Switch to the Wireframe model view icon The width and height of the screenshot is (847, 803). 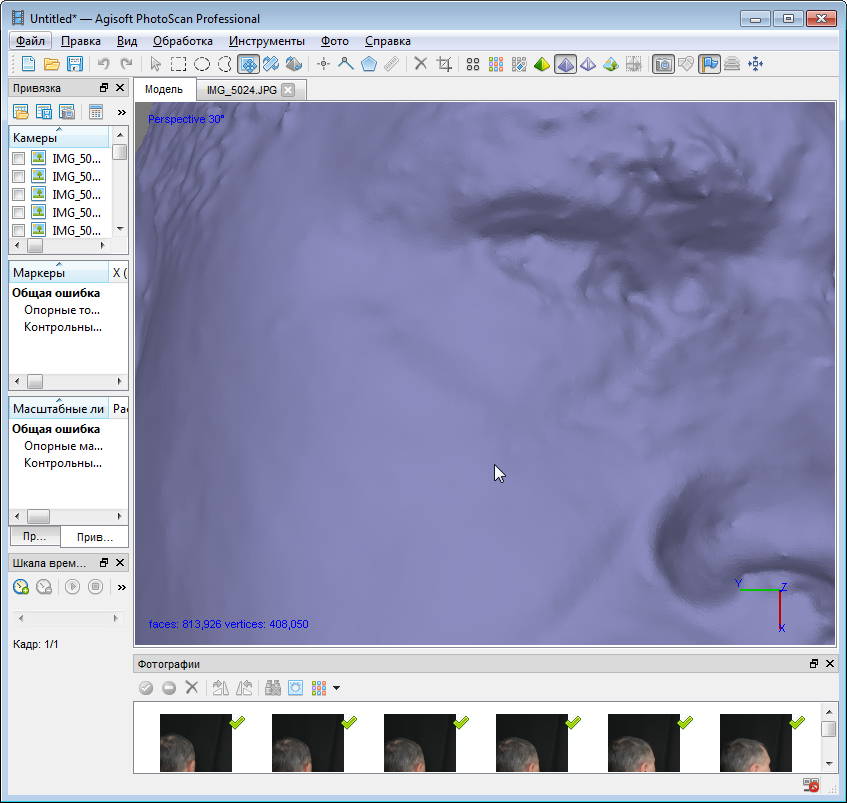pyautogui.click(x=588, y=64)
